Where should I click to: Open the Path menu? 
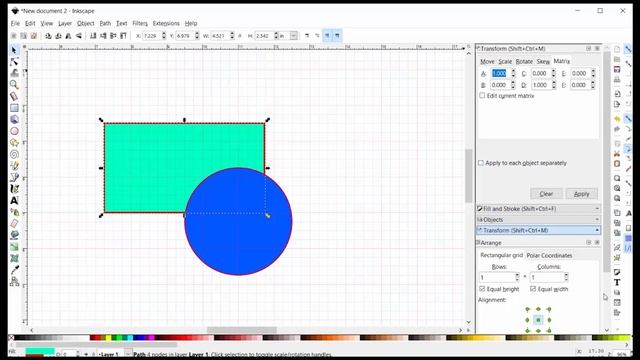[x=105, y=23]
